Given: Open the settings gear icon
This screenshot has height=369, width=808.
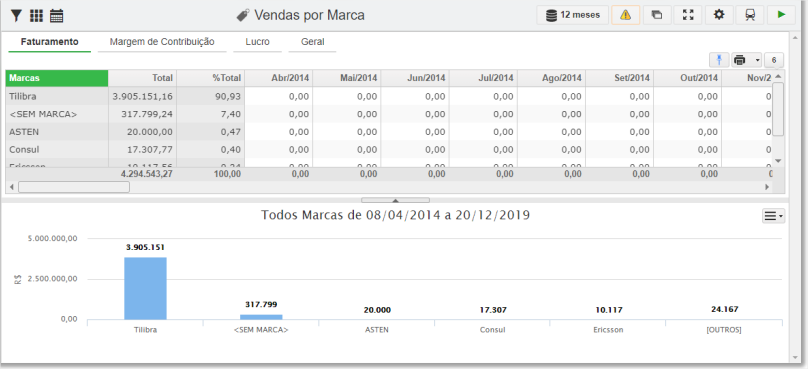Looking at the screenshot, I should [719, 15].
